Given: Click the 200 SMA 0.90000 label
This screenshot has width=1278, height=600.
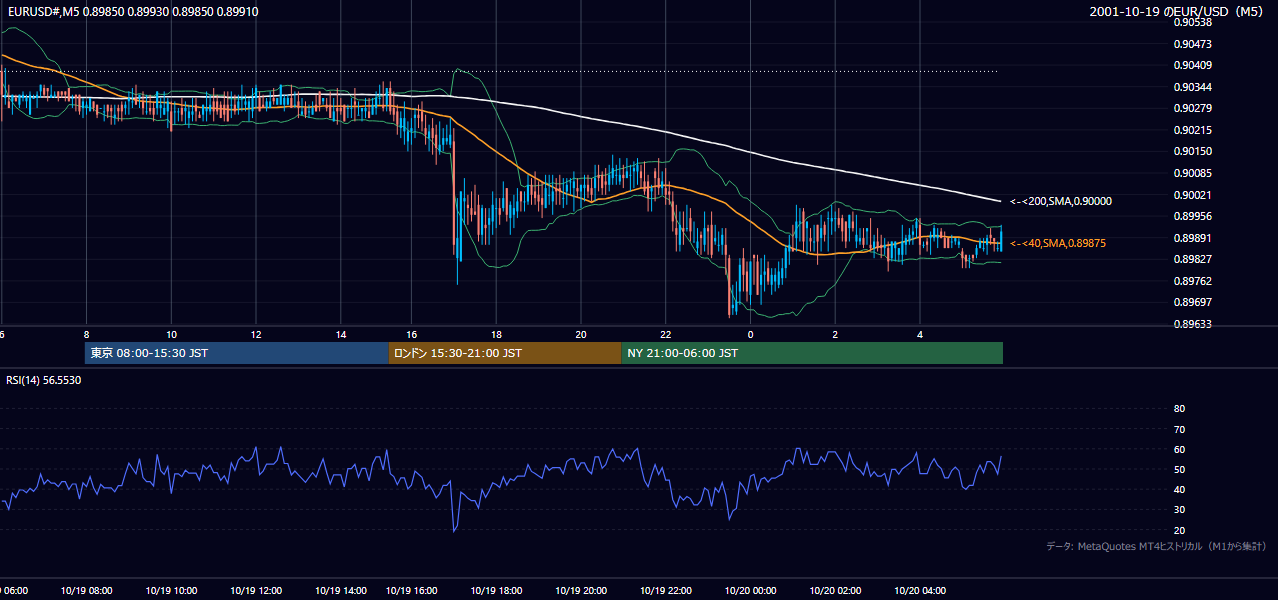Looking at the screenshot, I should pos(1061,201).
